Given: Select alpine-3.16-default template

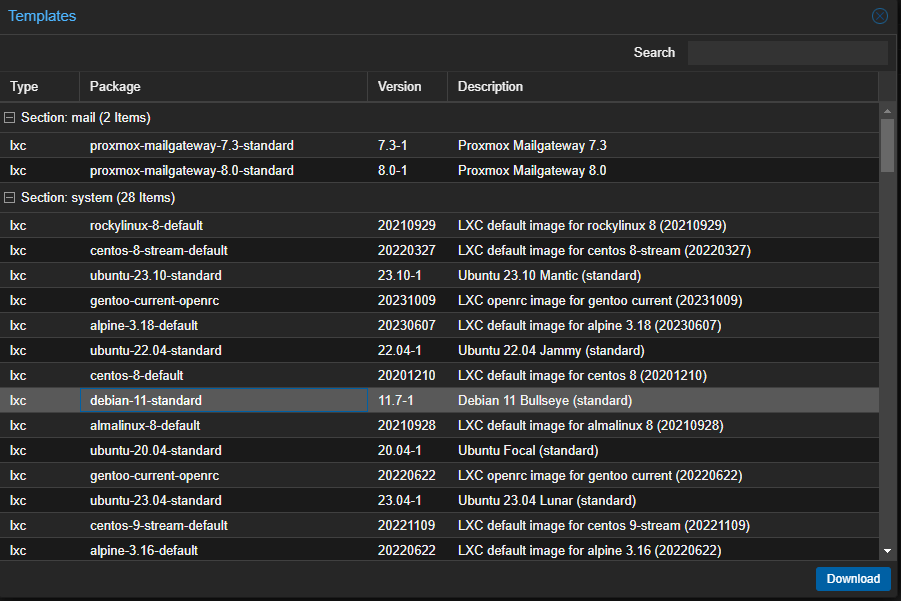Looking at the screenshot, I should click(439, 550).
